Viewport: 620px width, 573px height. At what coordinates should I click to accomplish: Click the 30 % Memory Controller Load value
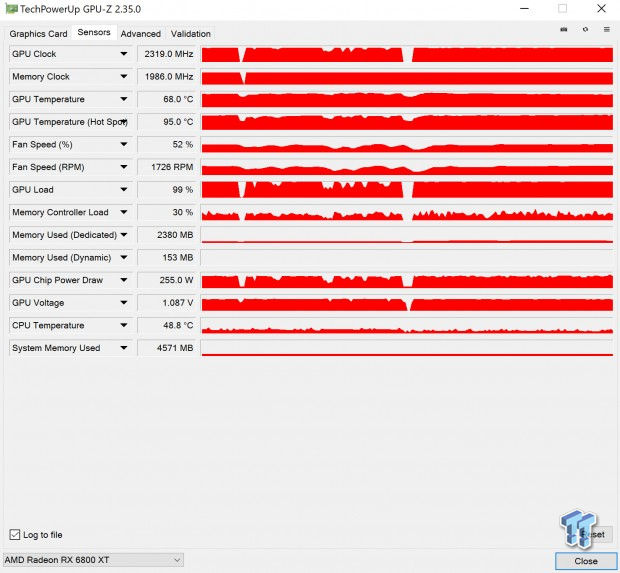click(x=167, y=212)
